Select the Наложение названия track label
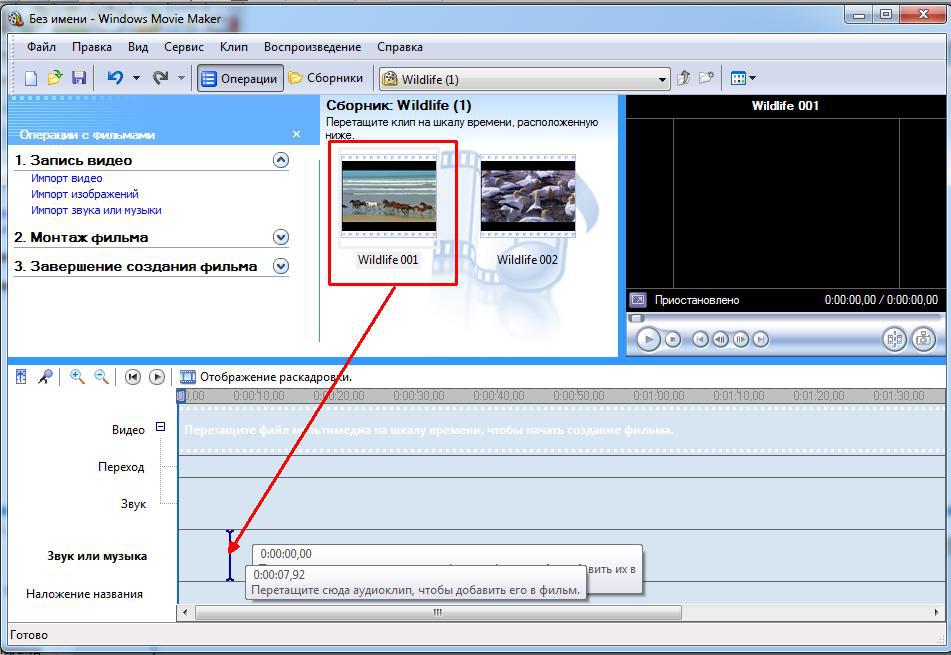This screenshot has height=655, width=951. pos(84,594)
